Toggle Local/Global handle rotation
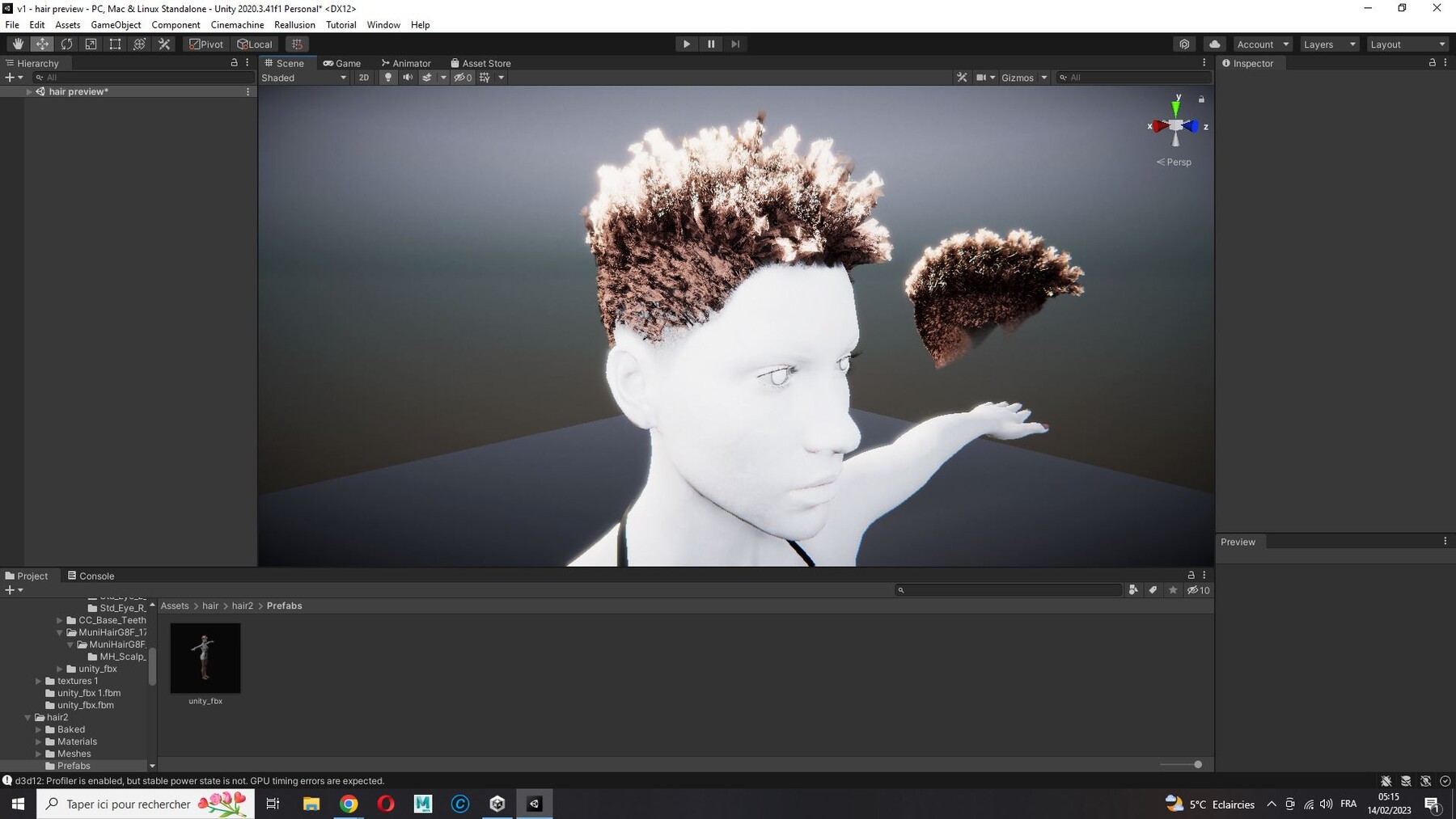This screenshot has width=1456, height=819. [x=255, y=44]
